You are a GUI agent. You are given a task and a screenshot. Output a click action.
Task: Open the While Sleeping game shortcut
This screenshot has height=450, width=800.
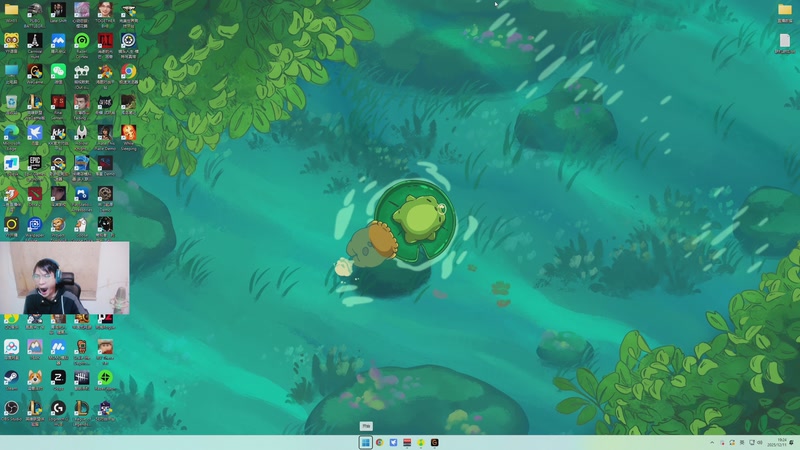click(x=128, y=133)
